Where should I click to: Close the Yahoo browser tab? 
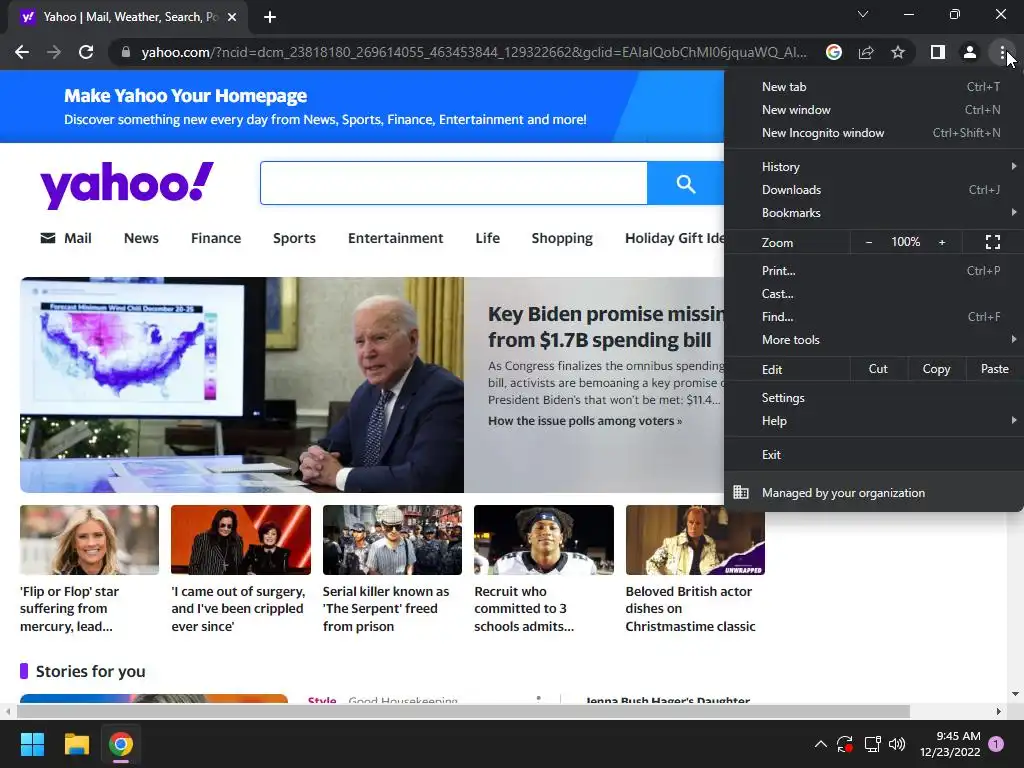pos(232,17)
